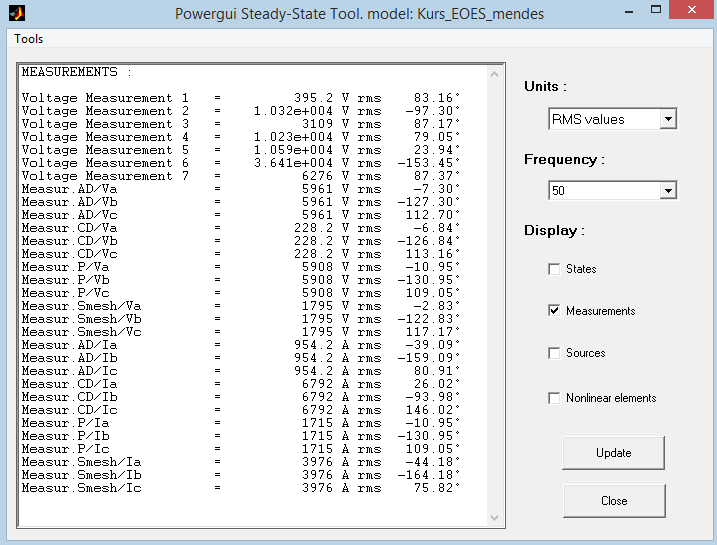717x545 pixels.
Task: Click the Measur.P/Vb row
Action: tap(241, 280)
